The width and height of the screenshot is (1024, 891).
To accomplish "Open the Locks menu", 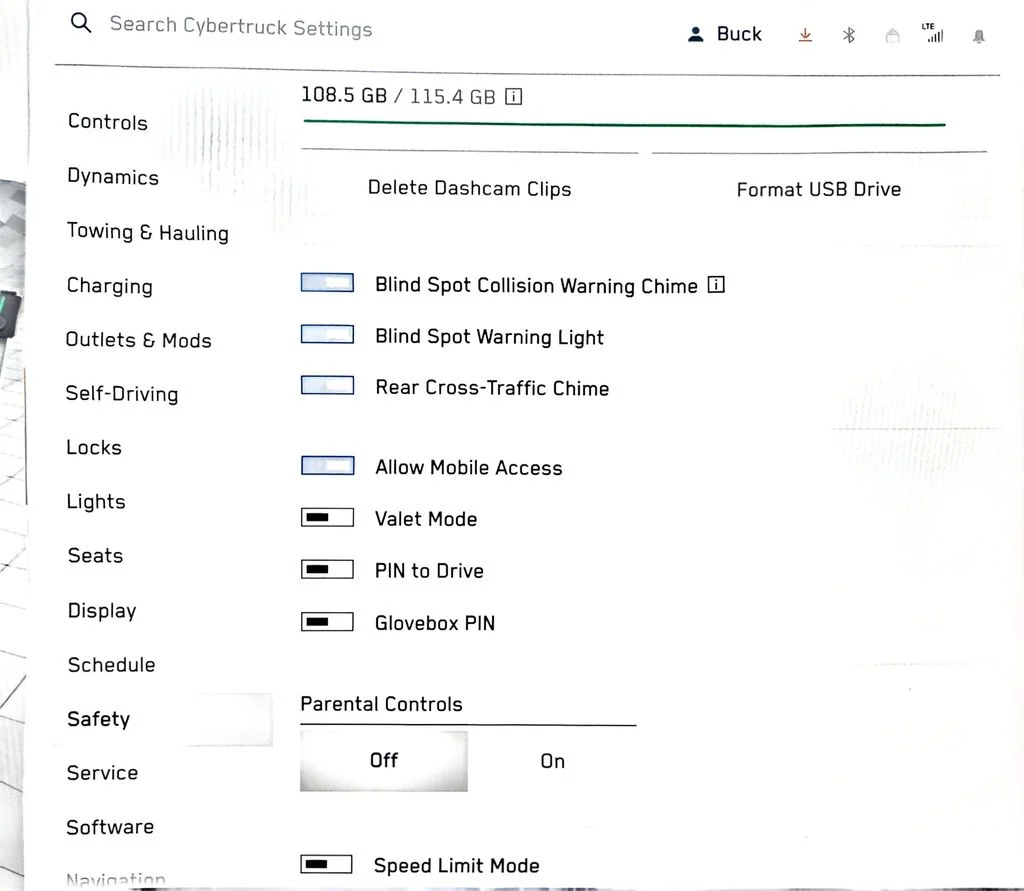I will tap(94, 447).
